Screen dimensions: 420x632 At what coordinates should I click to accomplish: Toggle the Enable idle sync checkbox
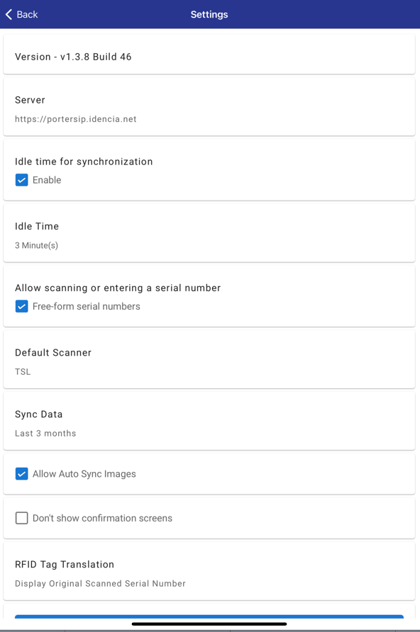coord(22,180)
